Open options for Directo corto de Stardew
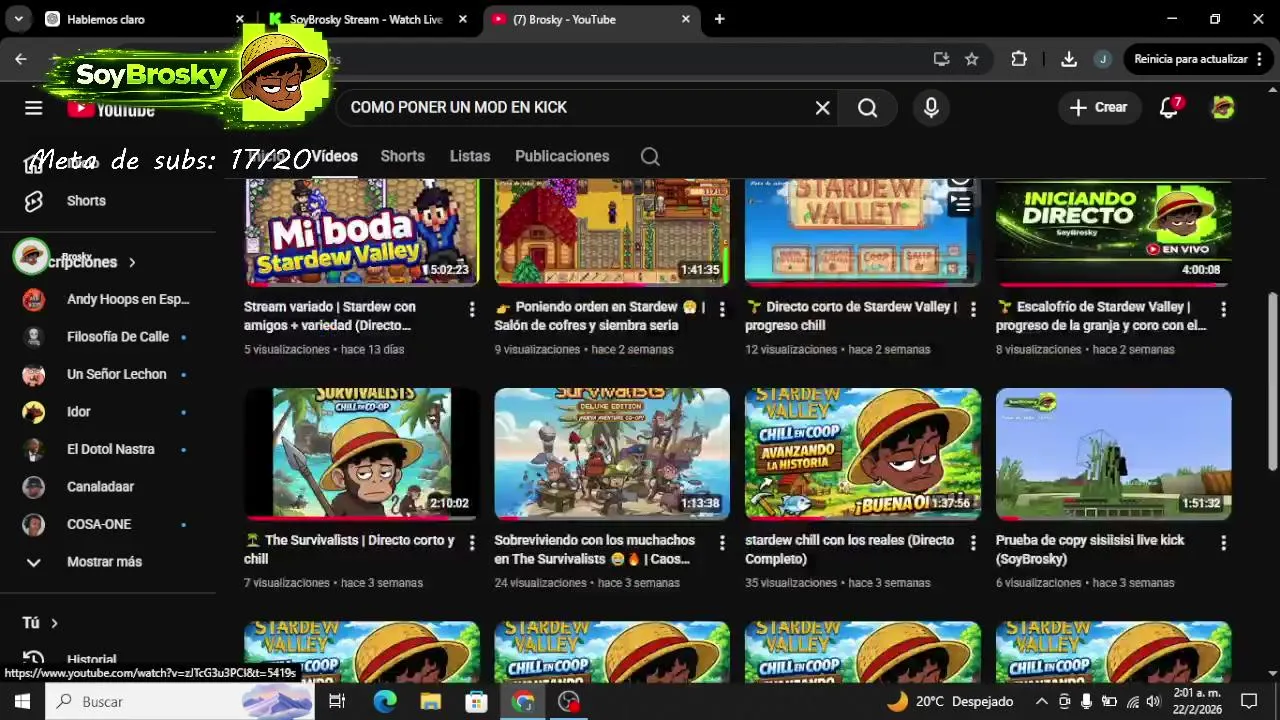The height and width of the screenshot is (720, 1280). point(973,310)
